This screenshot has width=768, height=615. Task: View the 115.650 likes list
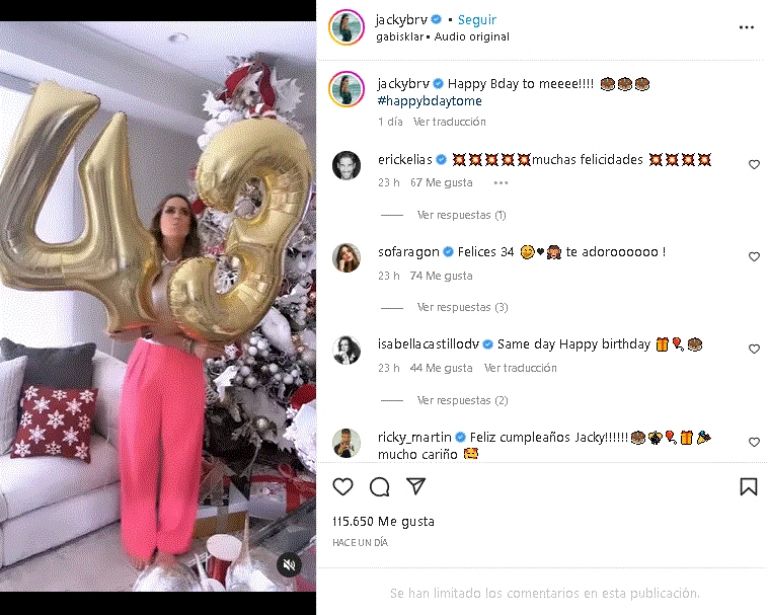coord(383,522)
